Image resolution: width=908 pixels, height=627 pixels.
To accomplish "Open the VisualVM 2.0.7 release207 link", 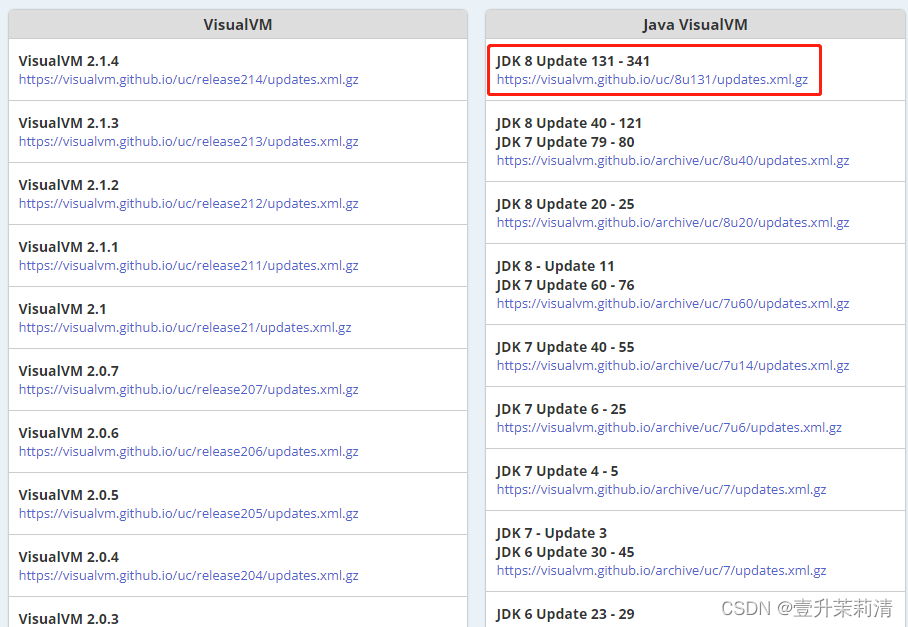I will coord(188,389).
